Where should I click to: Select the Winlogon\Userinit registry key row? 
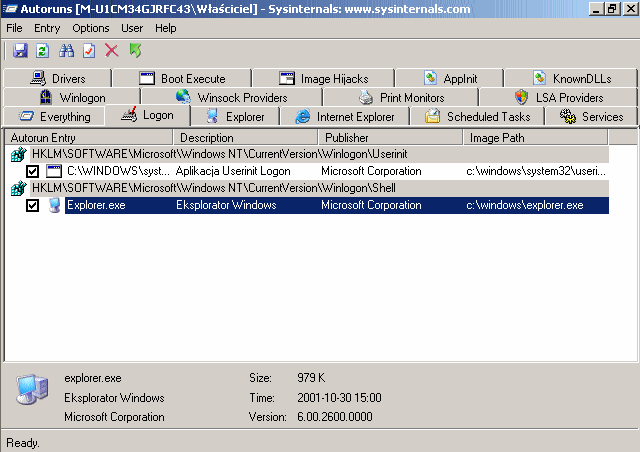pyautogui.click(x=307, y=154)
